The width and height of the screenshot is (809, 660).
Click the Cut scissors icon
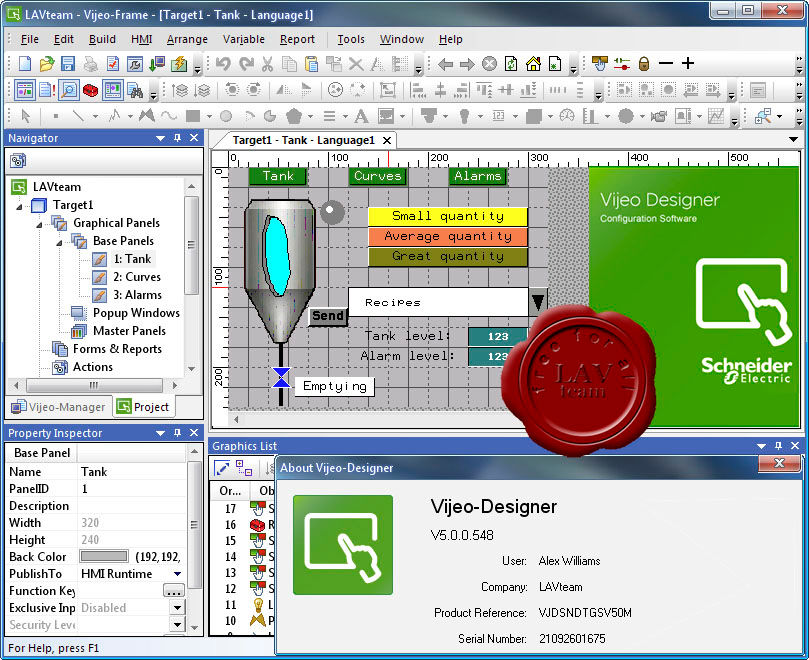(267, 64)
